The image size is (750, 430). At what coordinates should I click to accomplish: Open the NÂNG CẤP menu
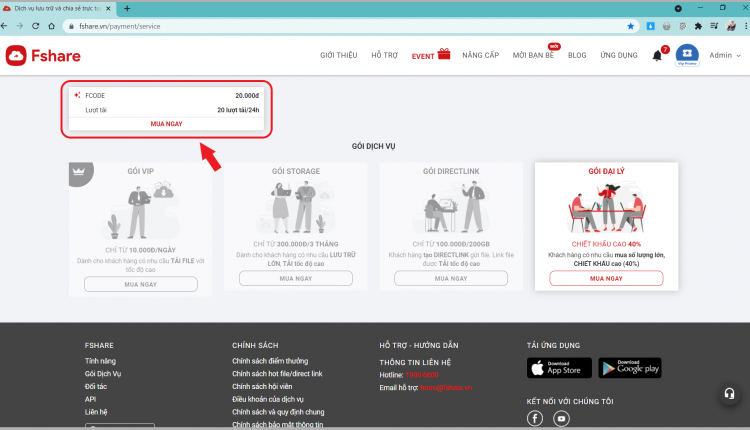tap(481, 55)
